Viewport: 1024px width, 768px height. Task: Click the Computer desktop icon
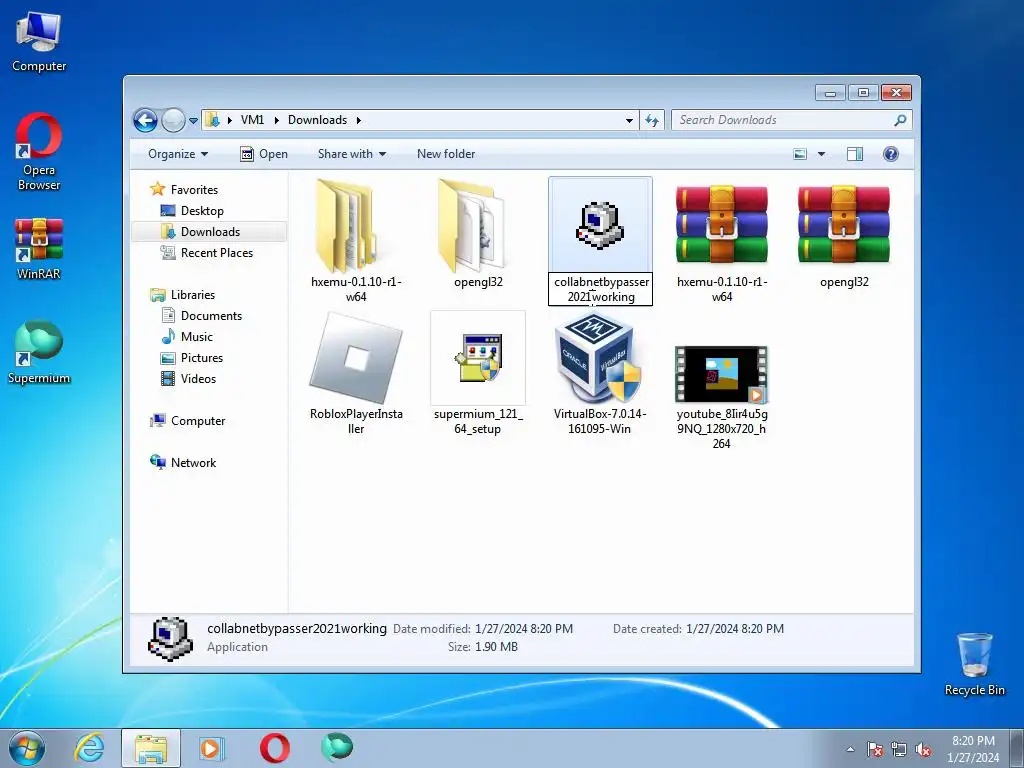pos(39,42)
